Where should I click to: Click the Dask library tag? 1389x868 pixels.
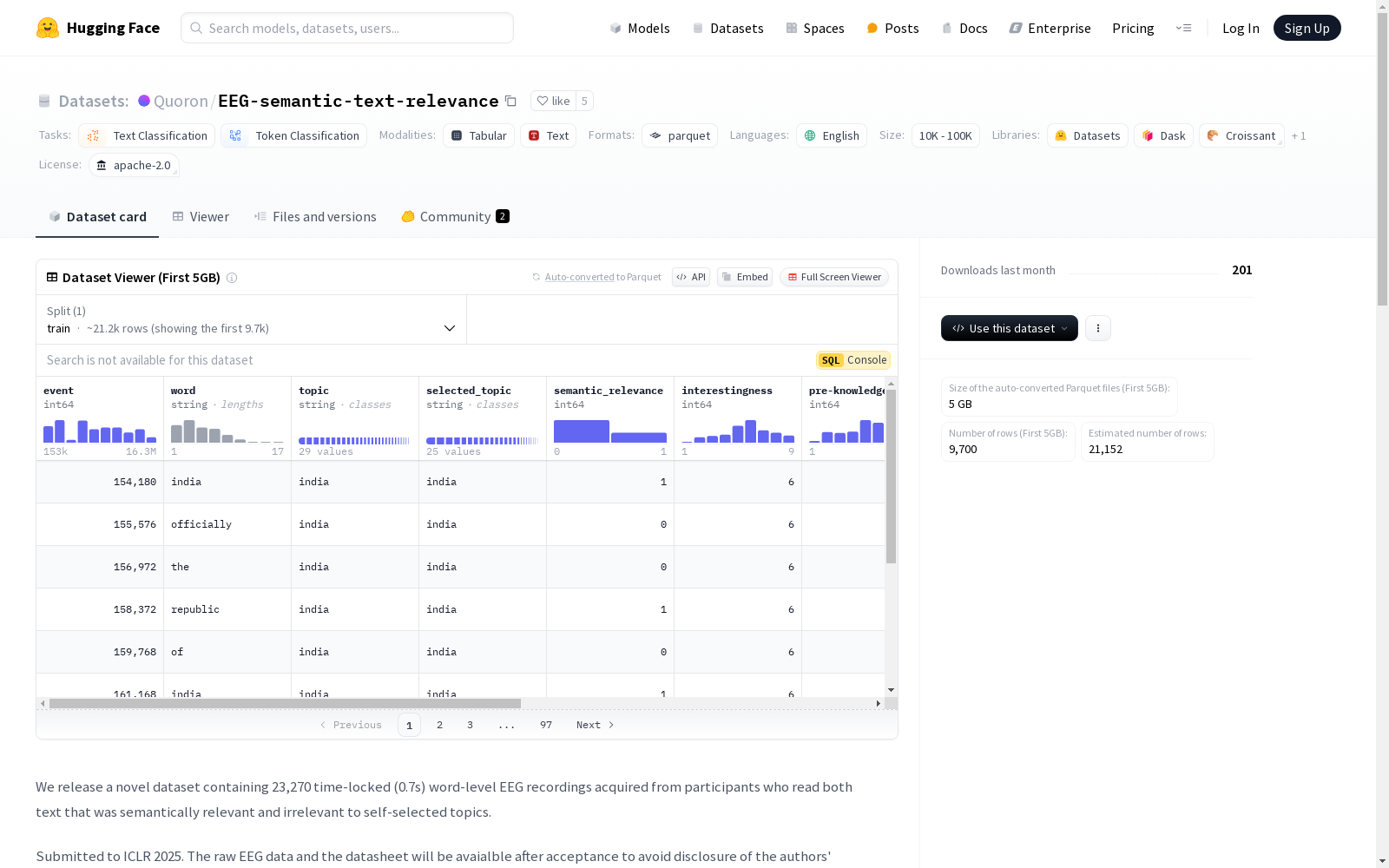1164,135
